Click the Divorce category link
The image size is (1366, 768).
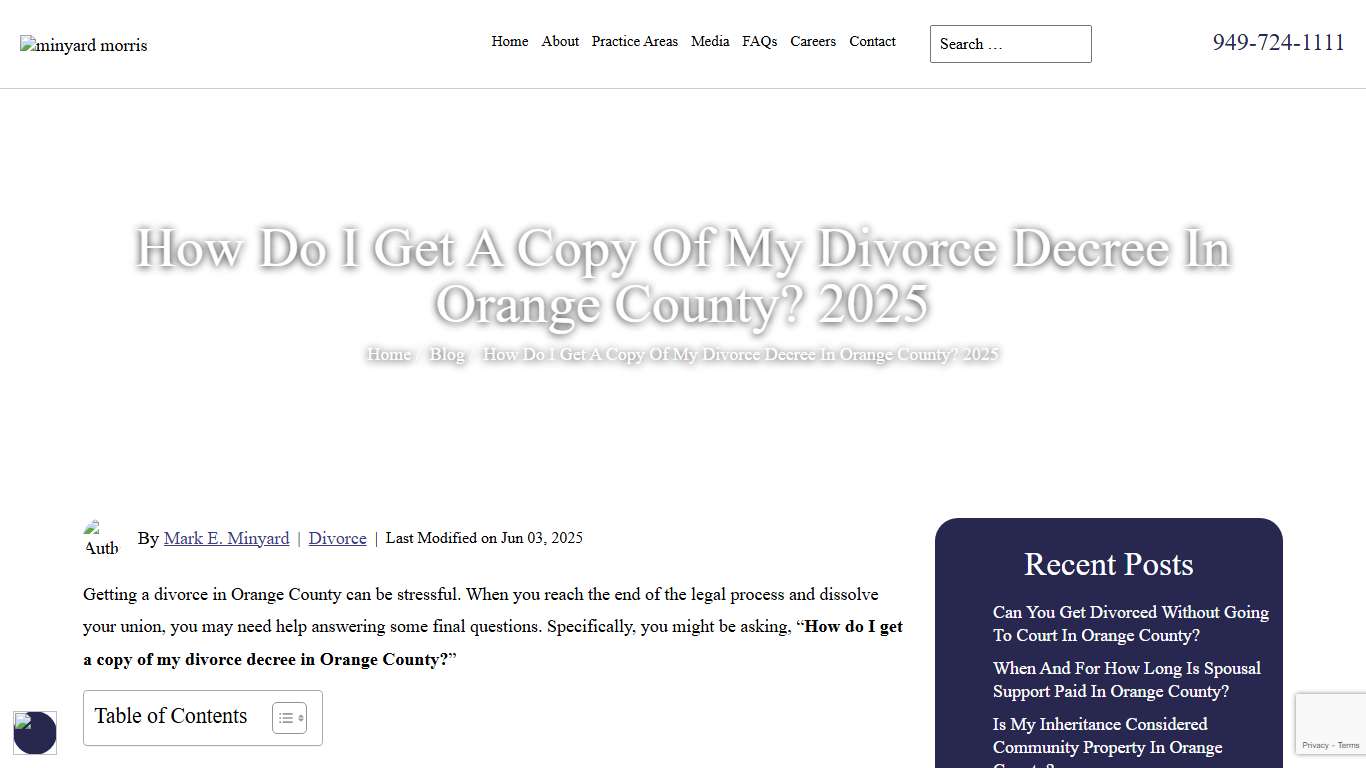(x=337, y=538)
